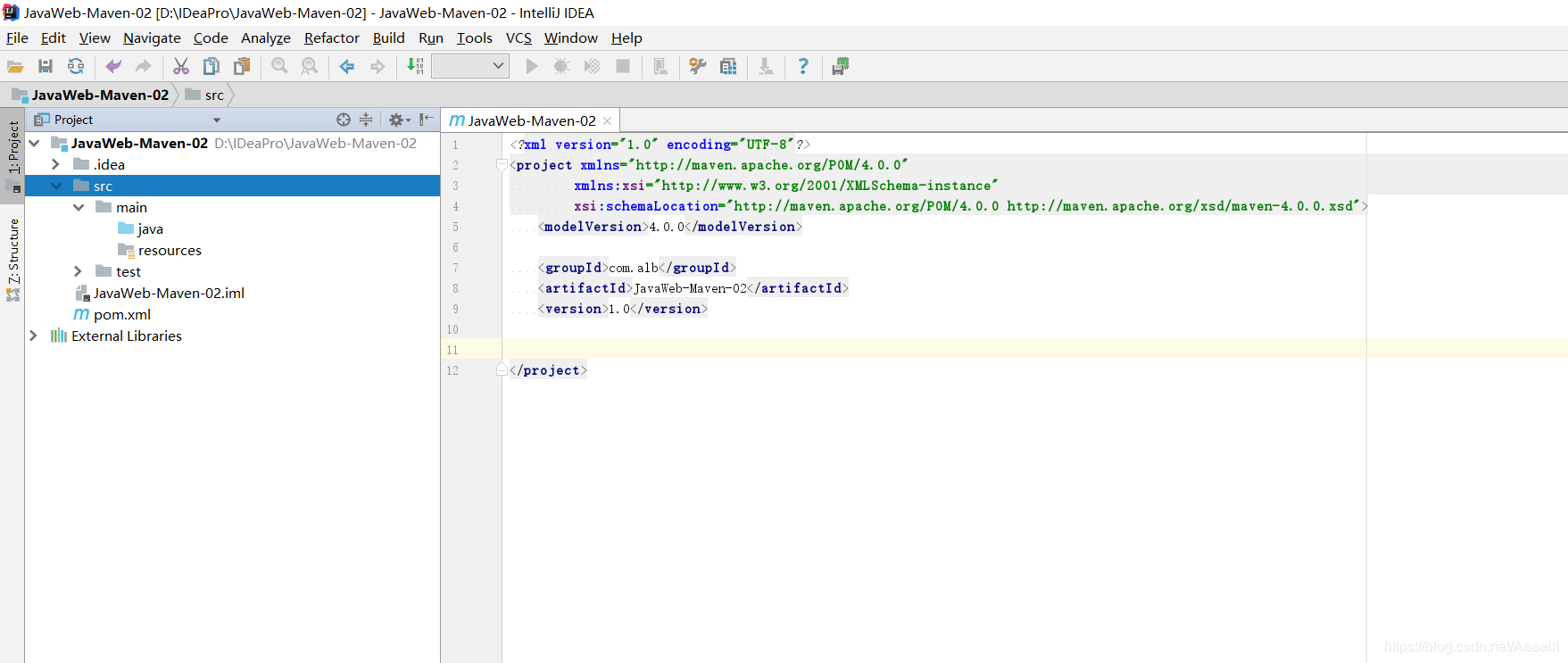
Task: Click the chip-and-disk icon after Help
Action: 841,66
